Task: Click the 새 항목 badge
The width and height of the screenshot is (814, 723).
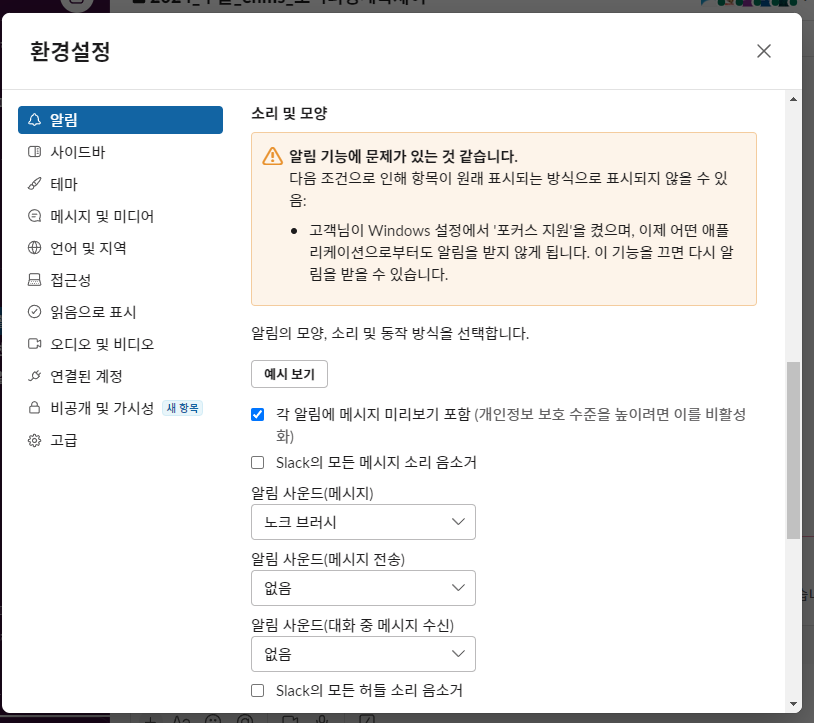Action: click(x=182, y=408)
